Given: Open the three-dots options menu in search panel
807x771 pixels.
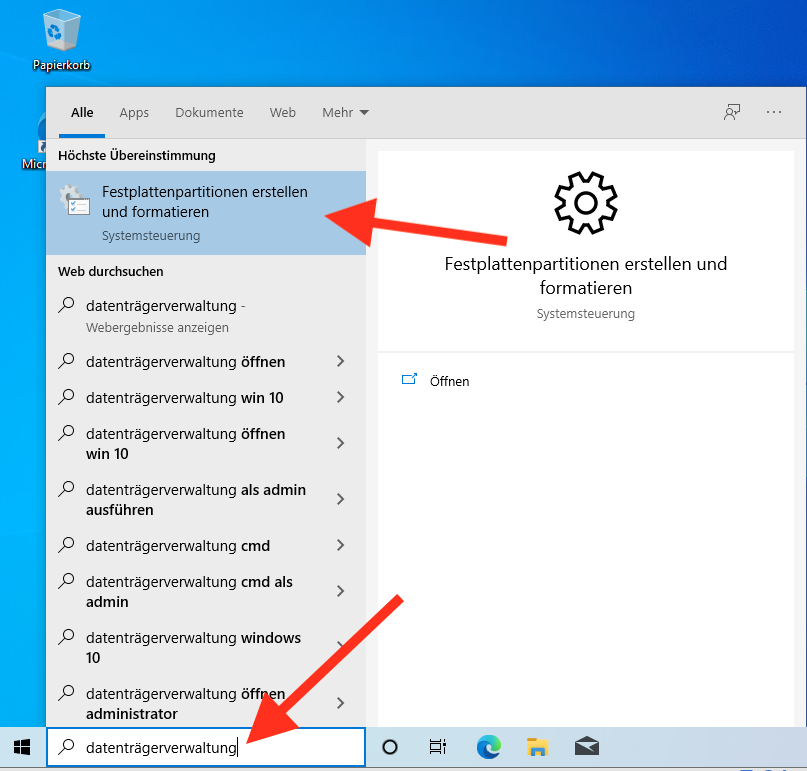Looking at the screenshot, I should pos(774,112).
